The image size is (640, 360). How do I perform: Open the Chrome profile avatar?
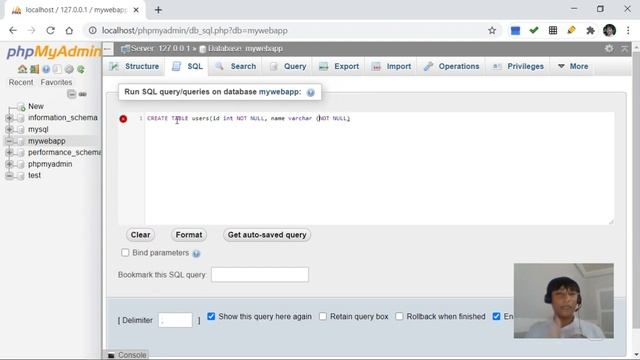(x=609, y=31)
